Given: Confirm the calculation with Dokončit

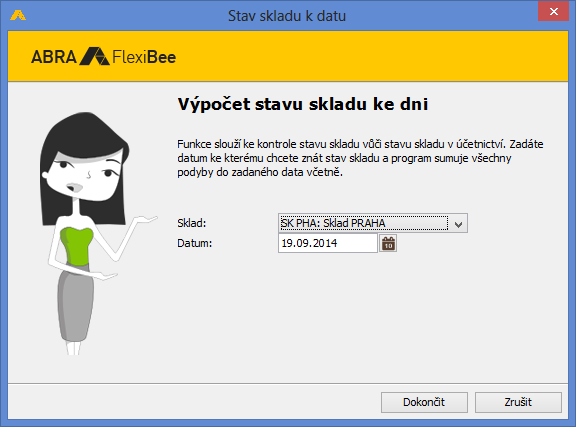Looking at the screenshot, I should tap(424, 402).
